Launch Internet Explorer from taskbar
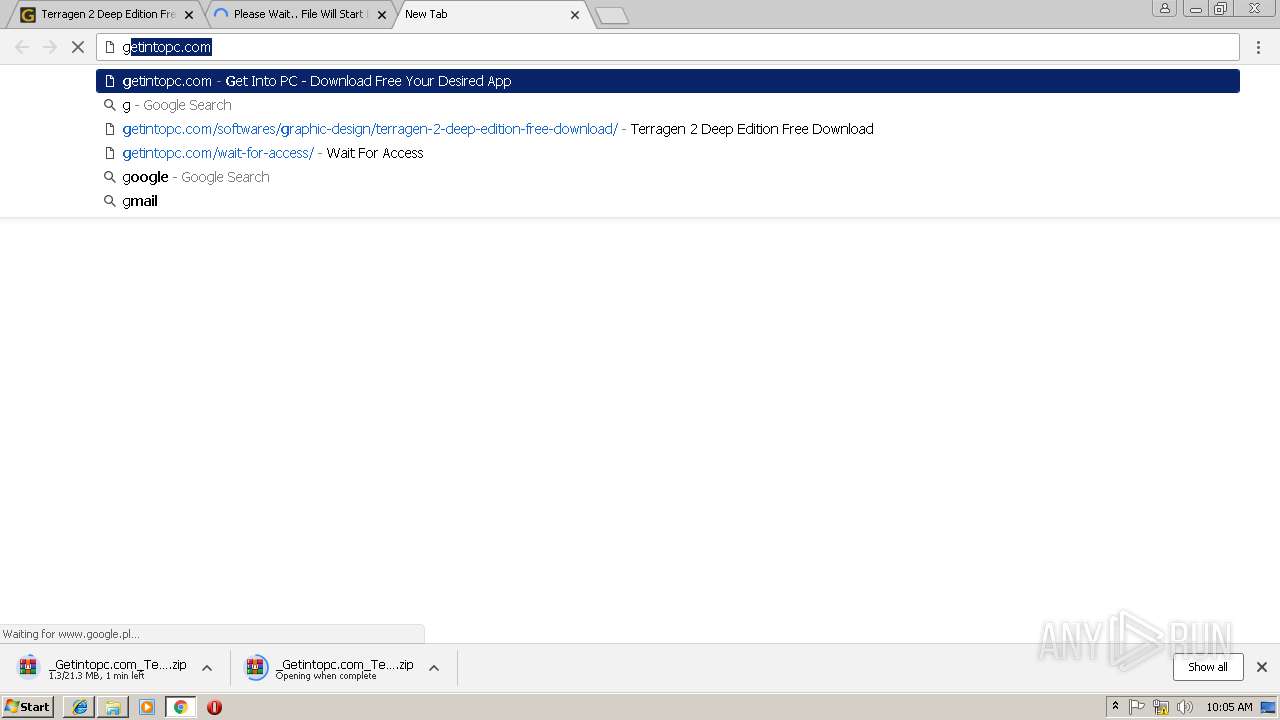This screenshot has height=720, width=1280. [x=80, y=707]
